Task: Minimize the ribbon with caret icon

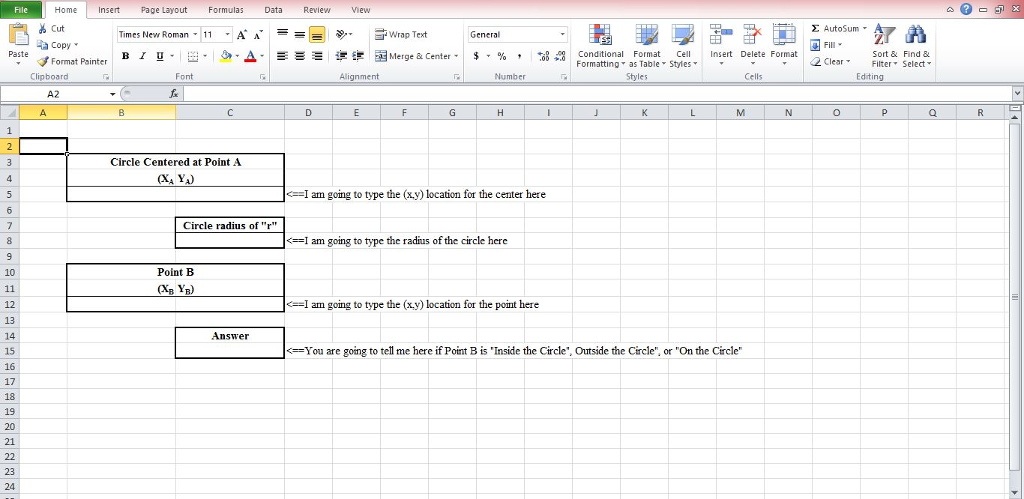Action: point(952,9)
